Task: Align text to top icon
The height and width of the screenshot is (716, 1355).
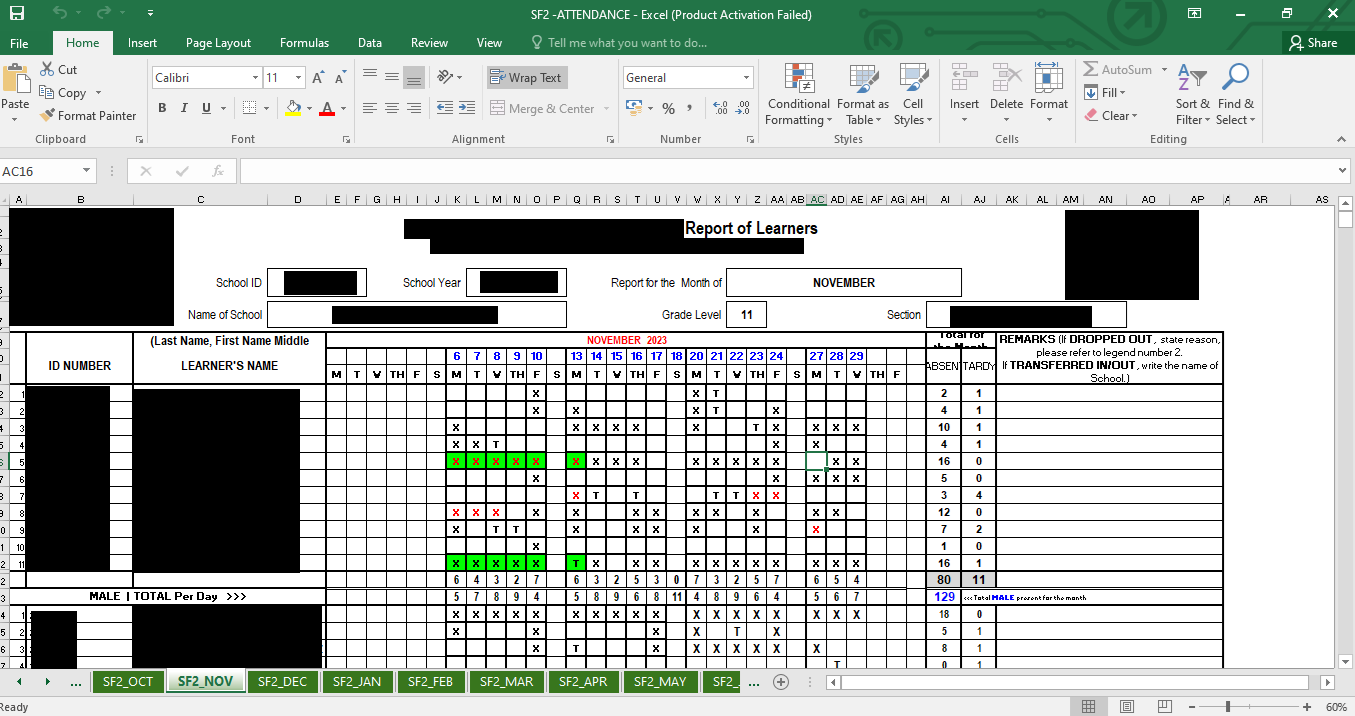Action: pos(370,77)
